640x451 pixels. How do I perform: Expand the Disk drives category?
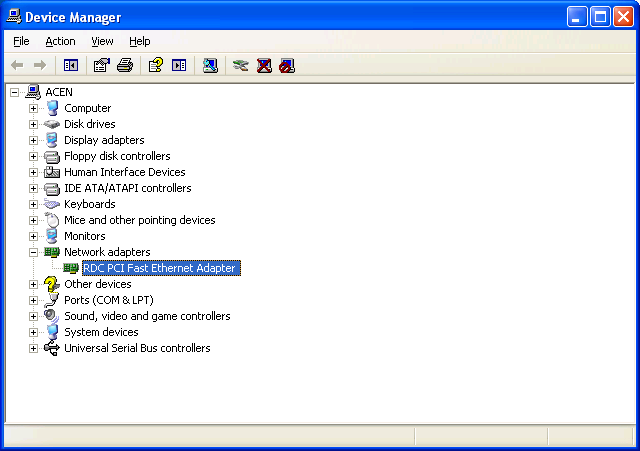click(33, 124)
